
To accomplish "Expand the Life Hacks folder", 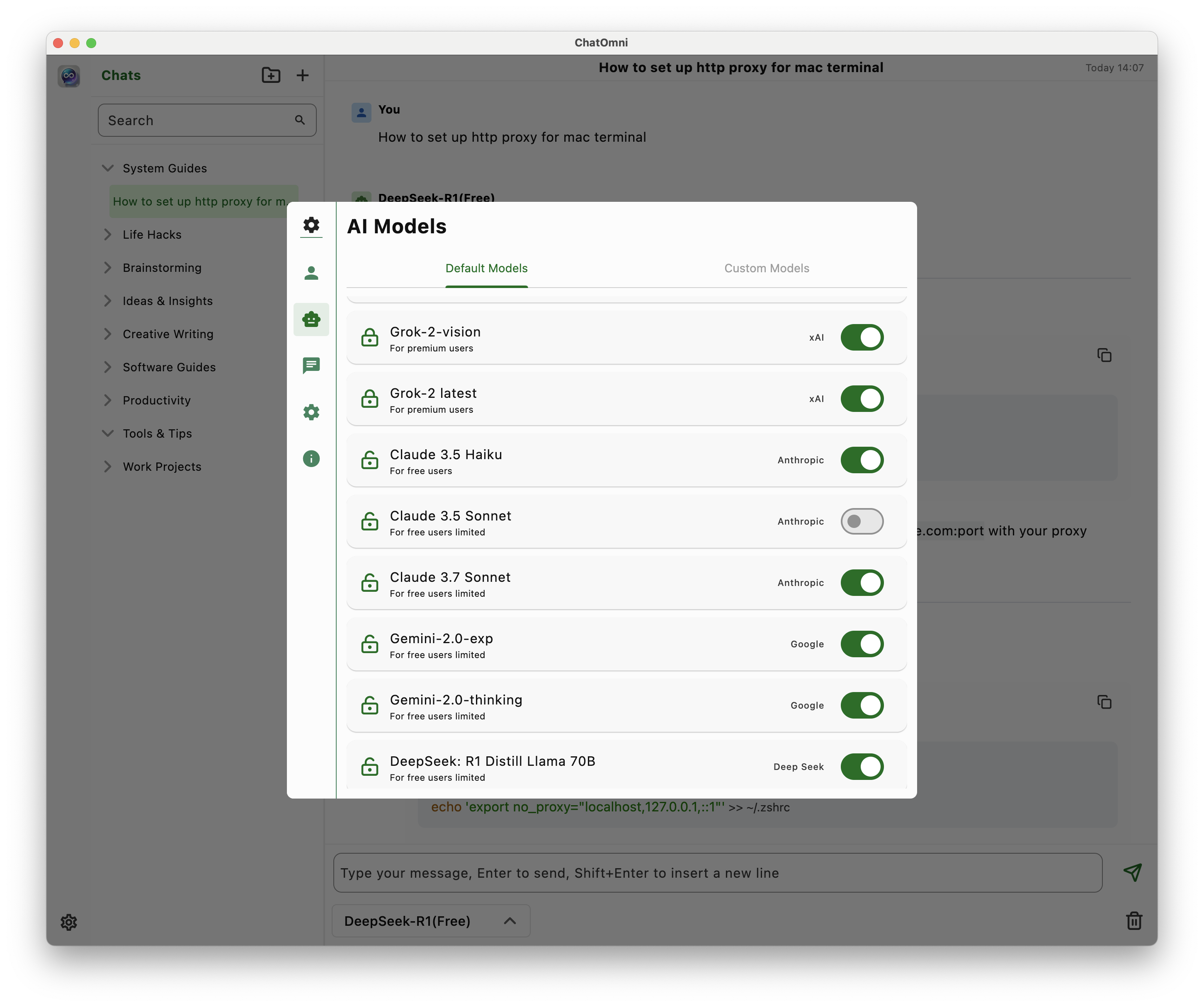I will pos(151,235).
